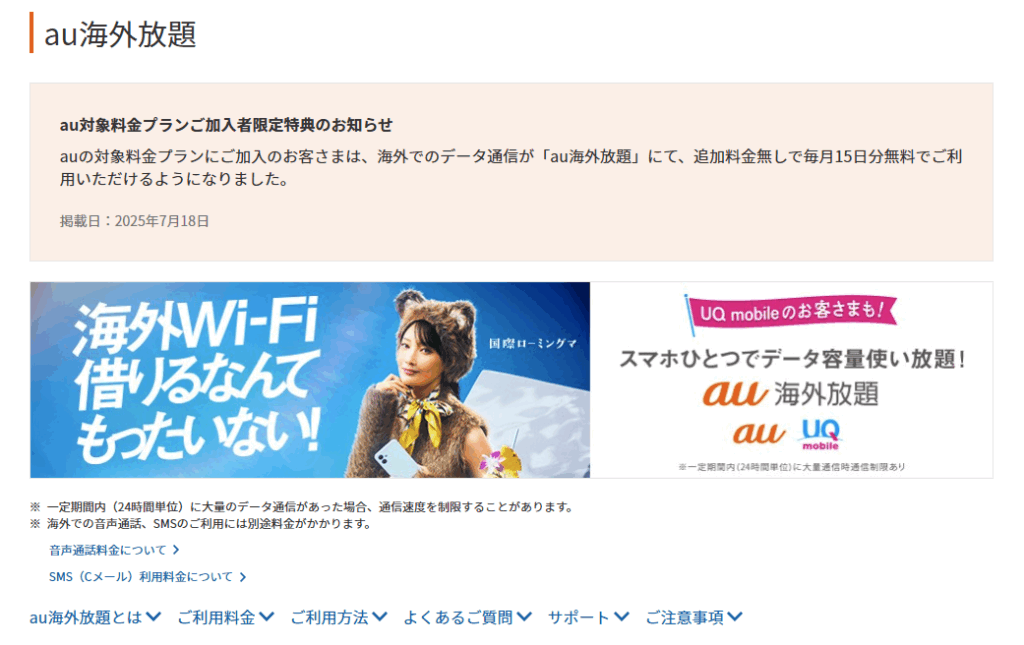Go to the ご注意事項 section
Viewport: 1024px width, 645px height.
[x=684, y=617]
